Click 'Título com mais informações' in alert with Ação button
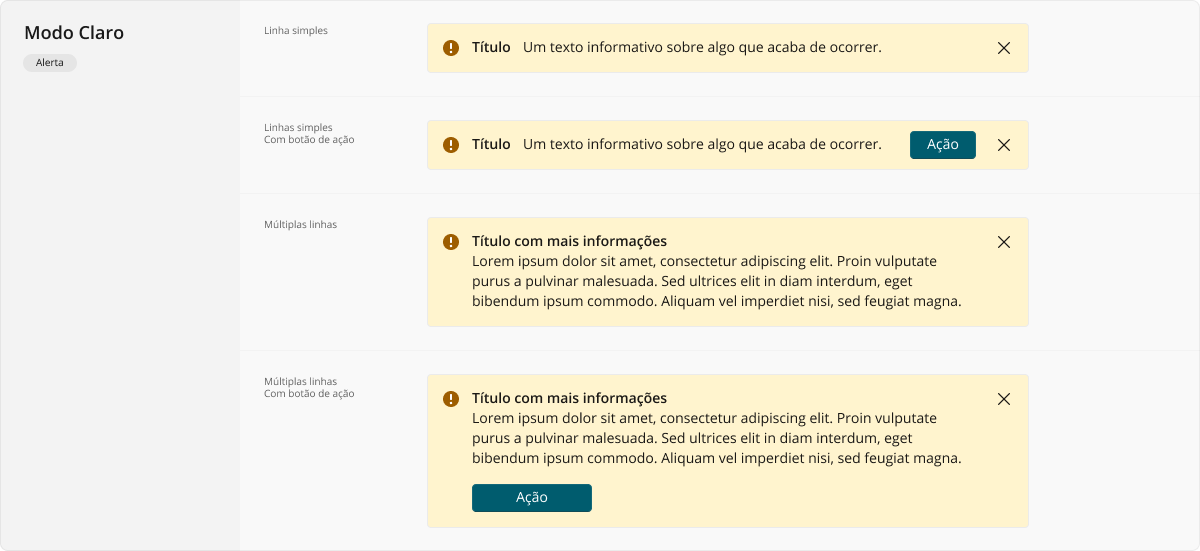Image resolution: width=1200 pixels, height=551 pixels. point(569,399)
